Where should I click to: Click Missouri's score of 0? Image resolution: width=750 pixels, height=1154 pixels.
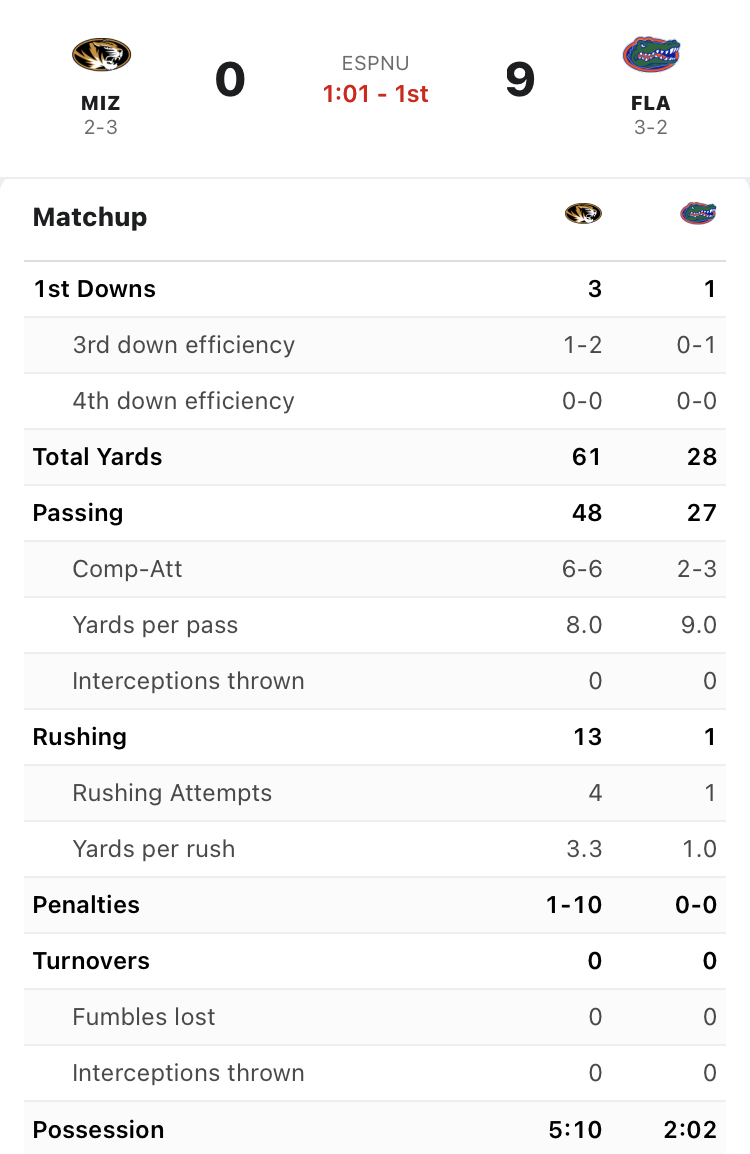click(x=230, y=79)
